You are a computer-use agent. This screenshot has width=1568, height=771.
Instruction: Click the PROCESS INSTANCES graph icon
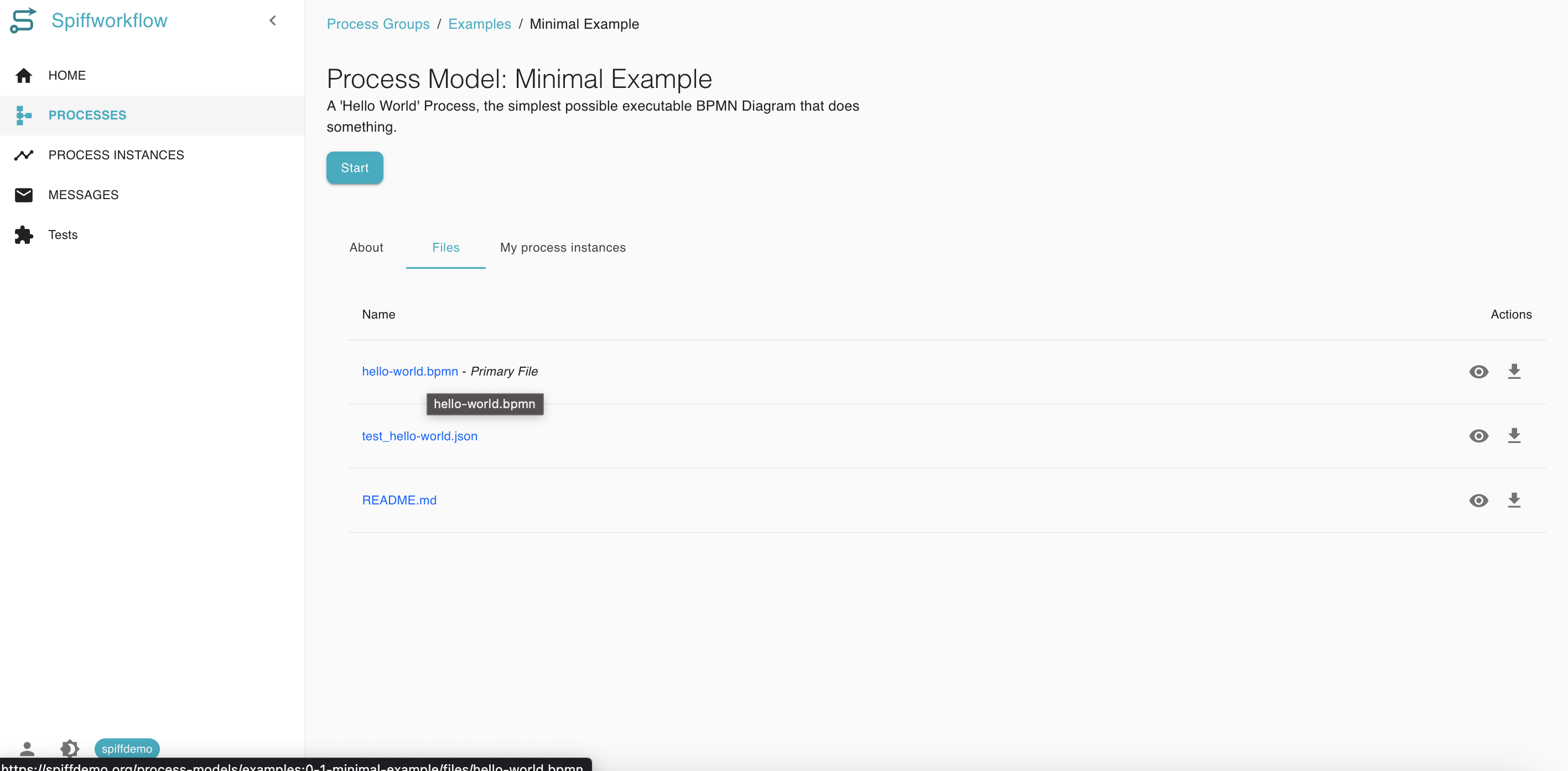24,155
